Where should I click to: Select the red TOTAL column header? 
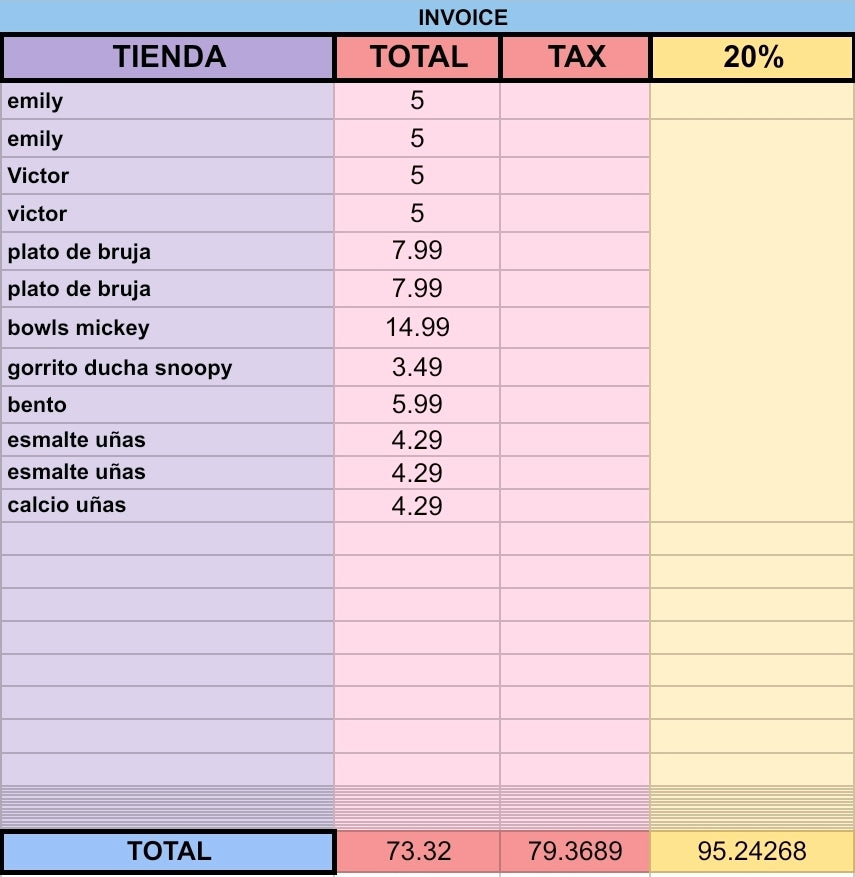pos(418,57)
